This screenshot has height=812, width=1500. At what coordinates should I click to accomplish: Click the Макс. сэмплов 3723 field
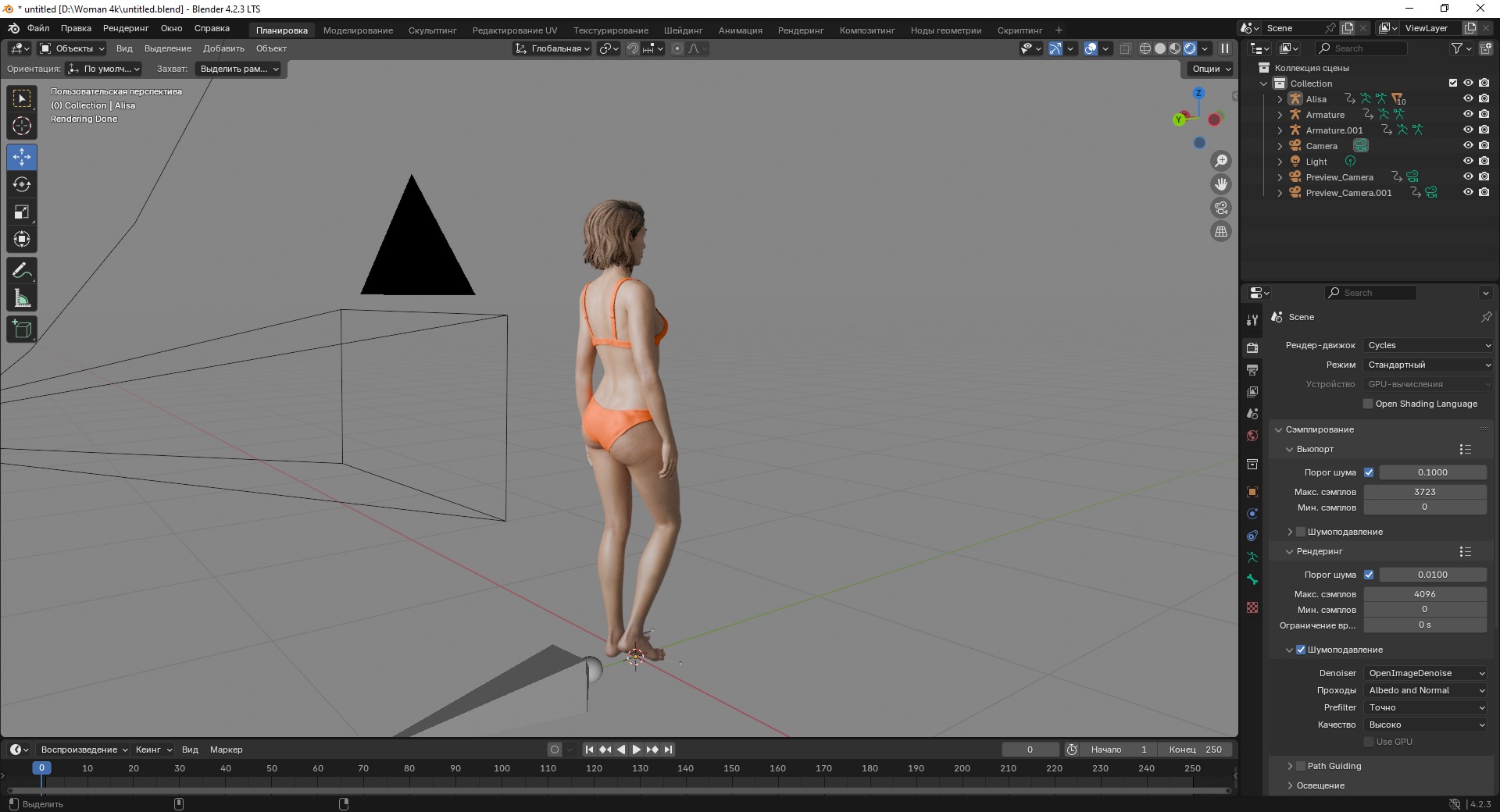coord(1425,492)
